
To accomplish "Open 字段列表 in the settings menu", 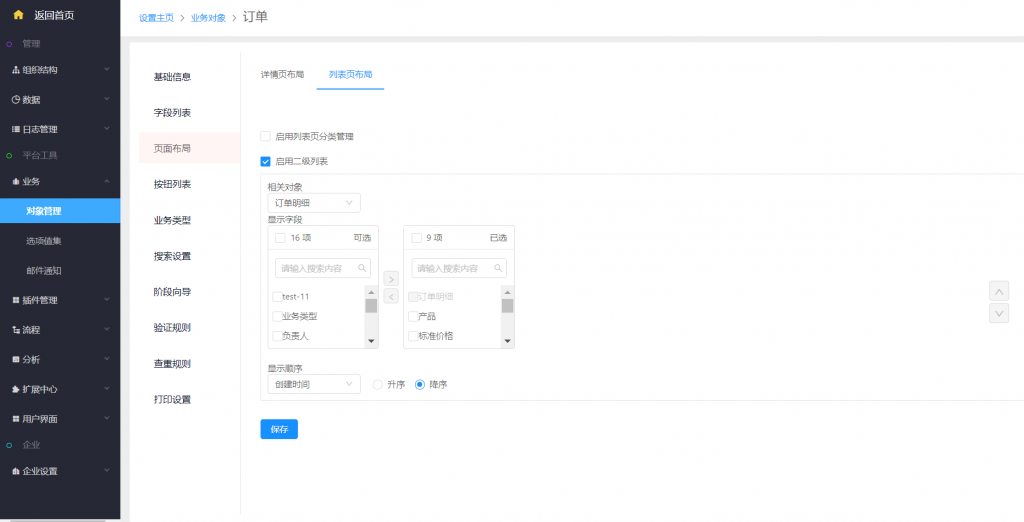I will click(x=172, y=113).
